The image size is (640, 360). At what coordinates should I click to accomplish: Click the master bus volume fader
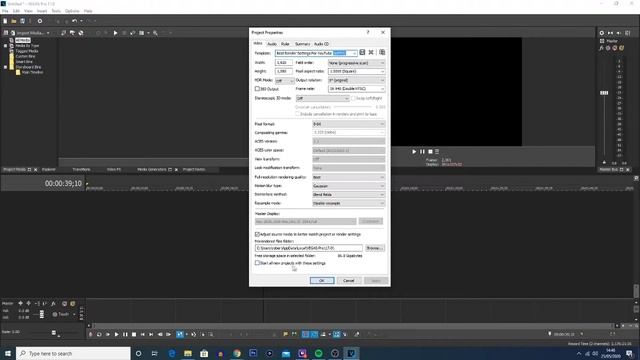604,93
